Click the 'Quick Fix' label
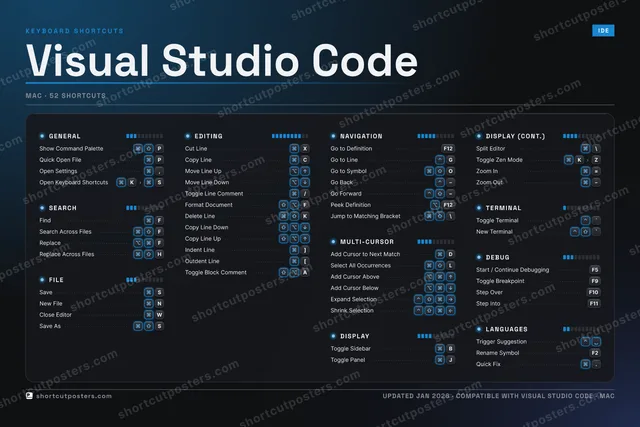 click(x=488, y=364)
